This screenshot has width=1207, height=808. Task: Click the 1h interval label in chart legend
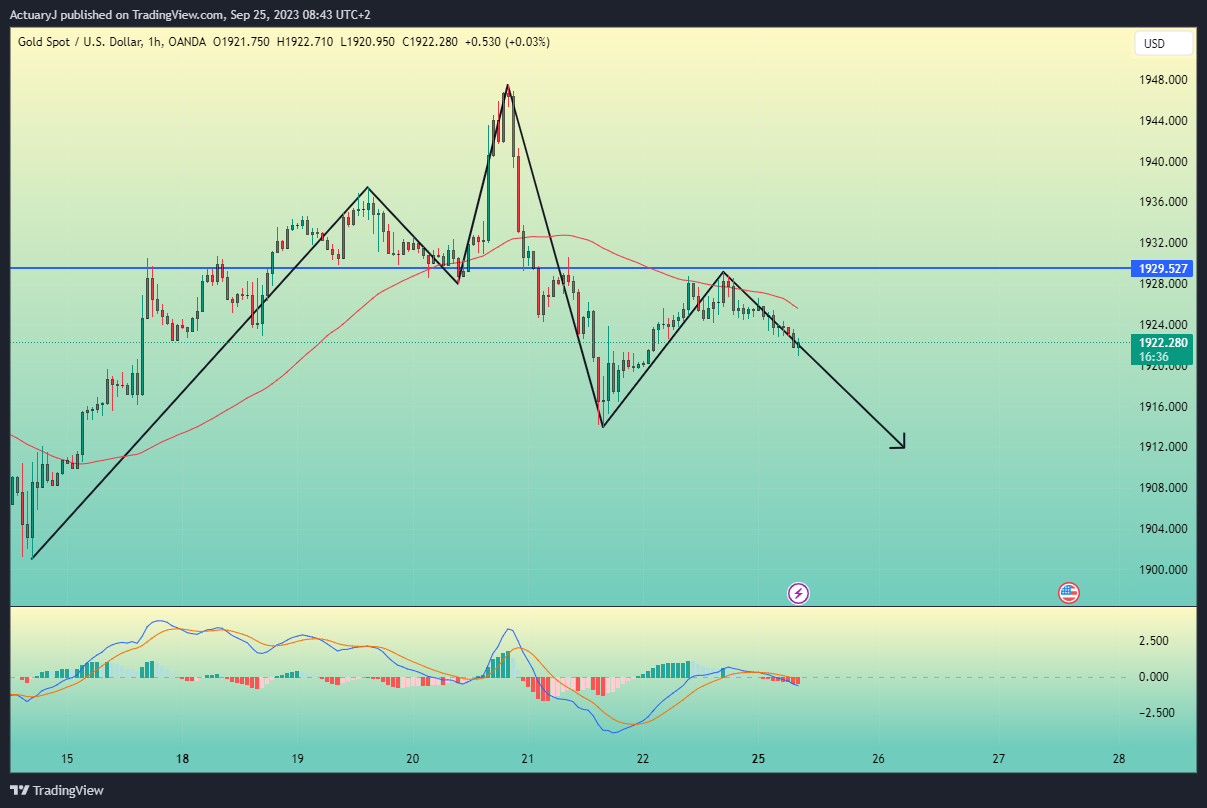[x=156, y=42]
